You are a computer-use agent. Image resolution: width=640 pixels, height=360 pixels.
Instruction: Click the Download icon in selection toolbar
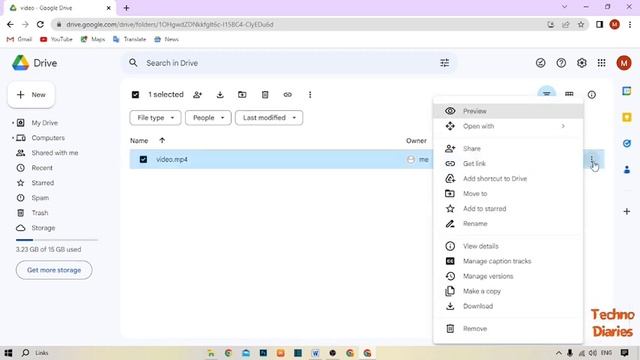pyautogui.click(x=220, y=95)
